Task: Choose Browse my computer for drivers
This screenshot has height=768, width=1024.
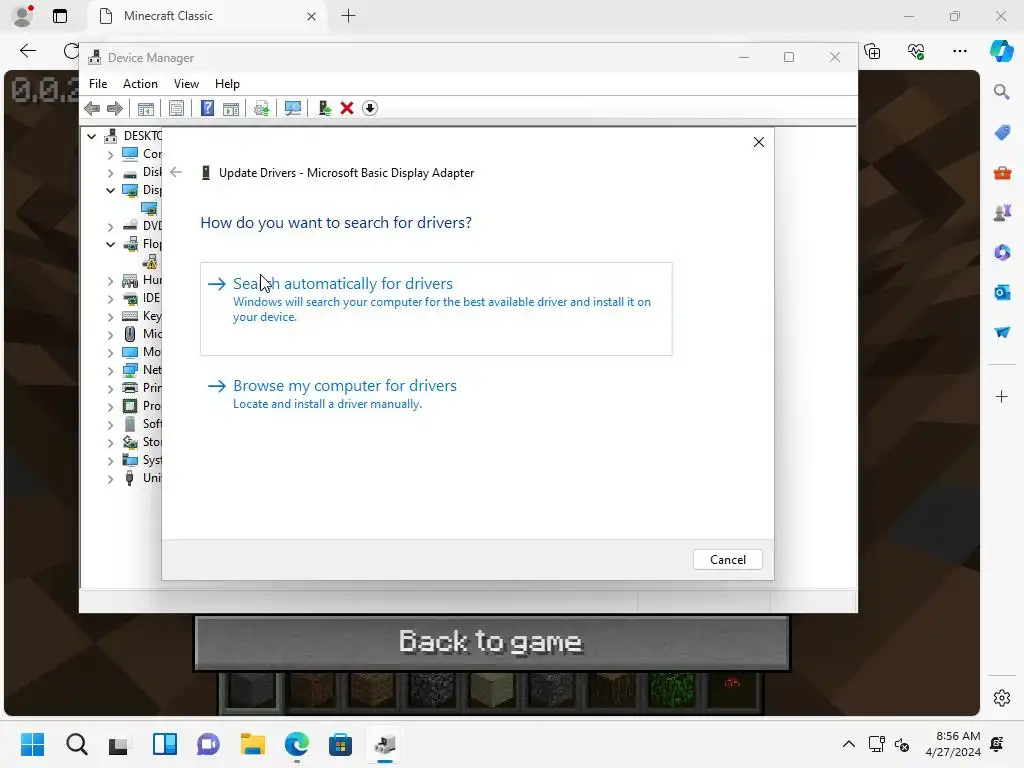Action: tap(345, 394)
